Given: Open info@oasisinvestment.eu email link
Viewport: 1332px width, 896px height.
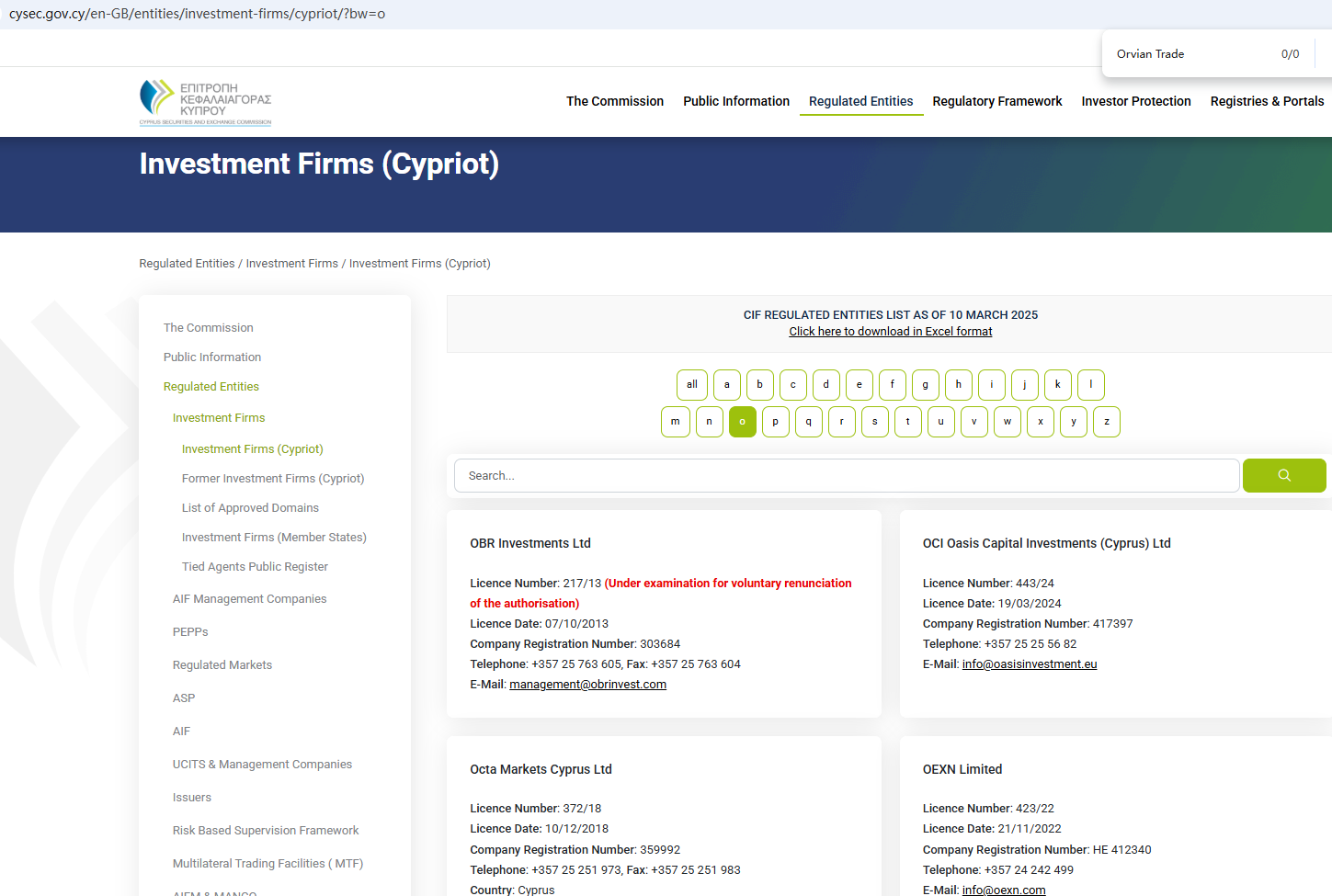Looking at the screenshot, I should click(1029, 664).
